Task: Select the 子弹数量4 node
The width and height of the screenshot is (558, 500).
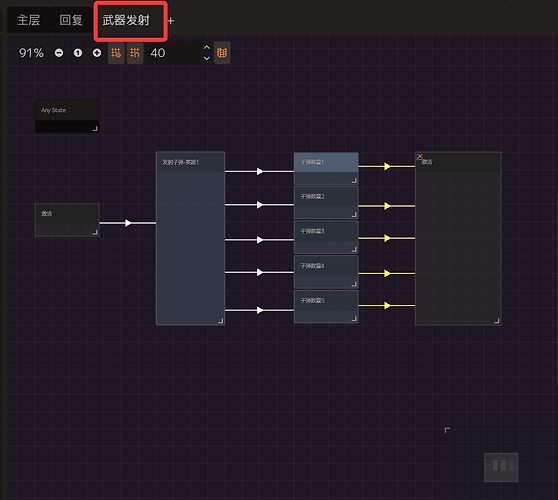Action: coord(326,272)
